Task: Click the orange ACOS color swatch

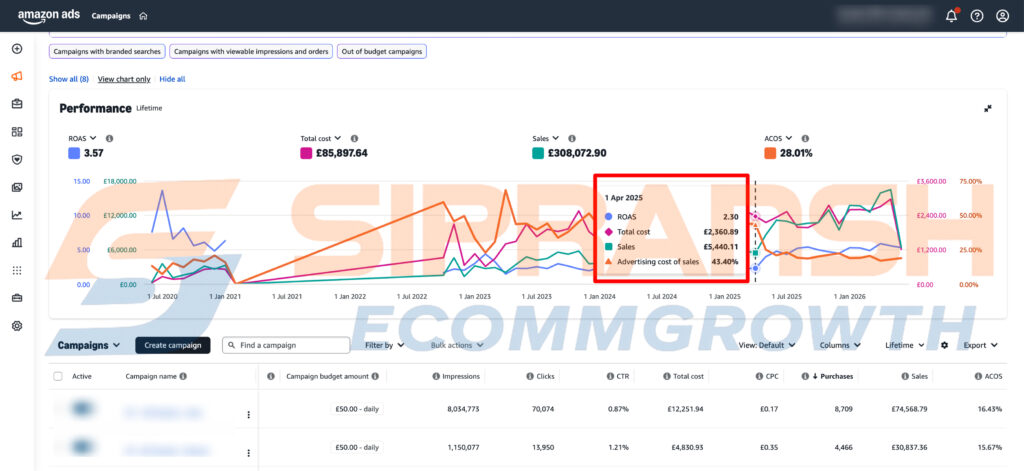Action: coord(769,154)
